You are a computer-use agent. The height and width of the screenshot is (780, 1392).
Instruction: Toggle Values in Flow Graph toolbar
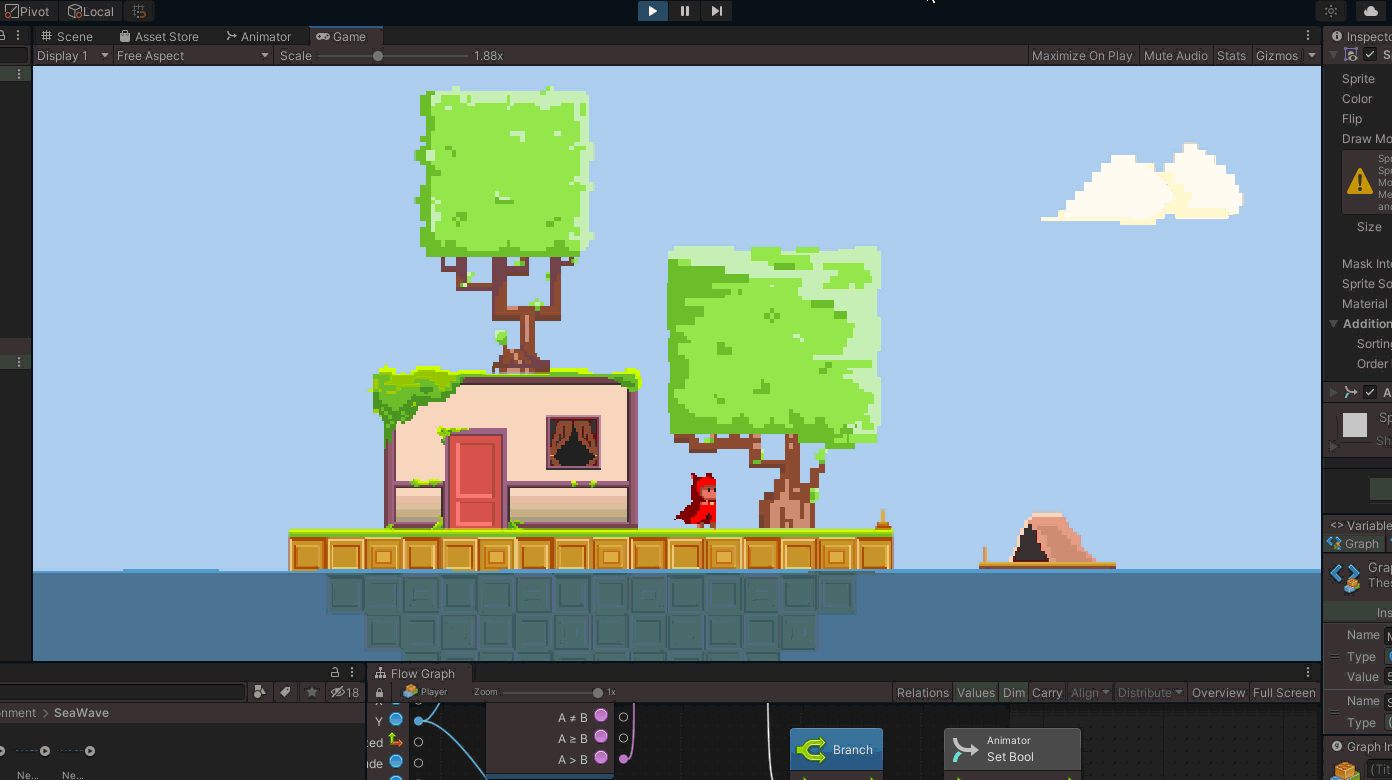click(975, 692)
